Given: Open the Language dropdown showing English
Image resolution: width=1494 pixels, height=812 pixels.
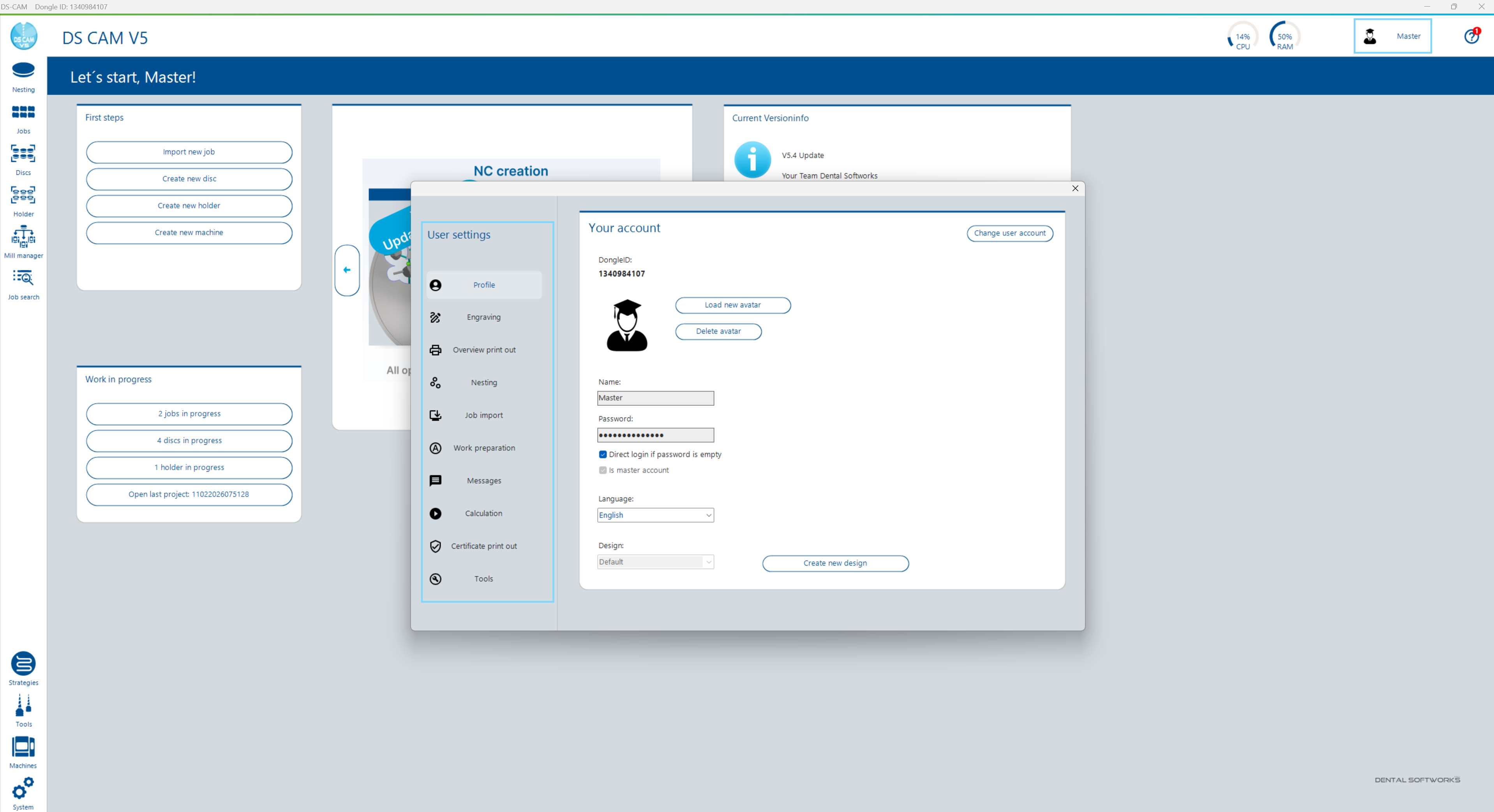Looking at the screenshot, I should (655, 515).
